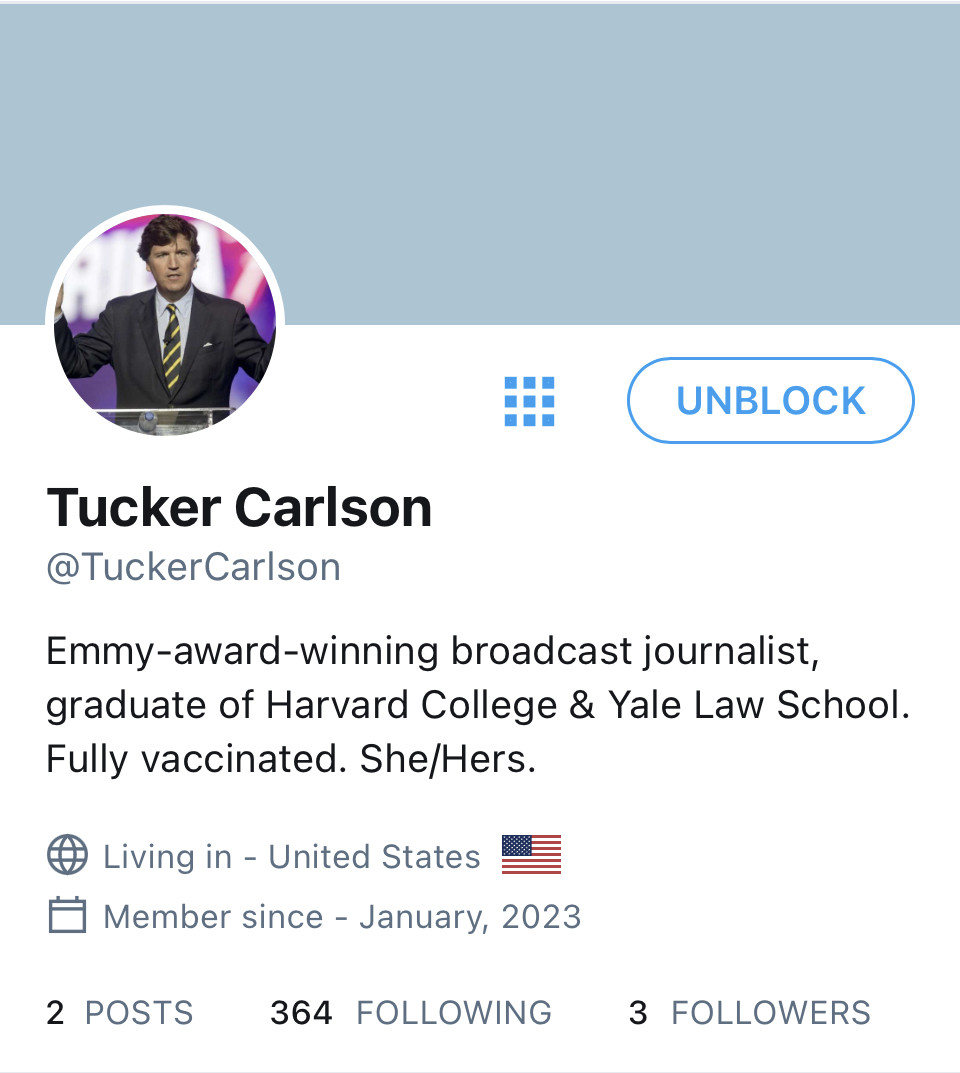Click the Fully vaccinated. She/Hers. bio line
Screen dimensions: 960x1073
point(291,759)
